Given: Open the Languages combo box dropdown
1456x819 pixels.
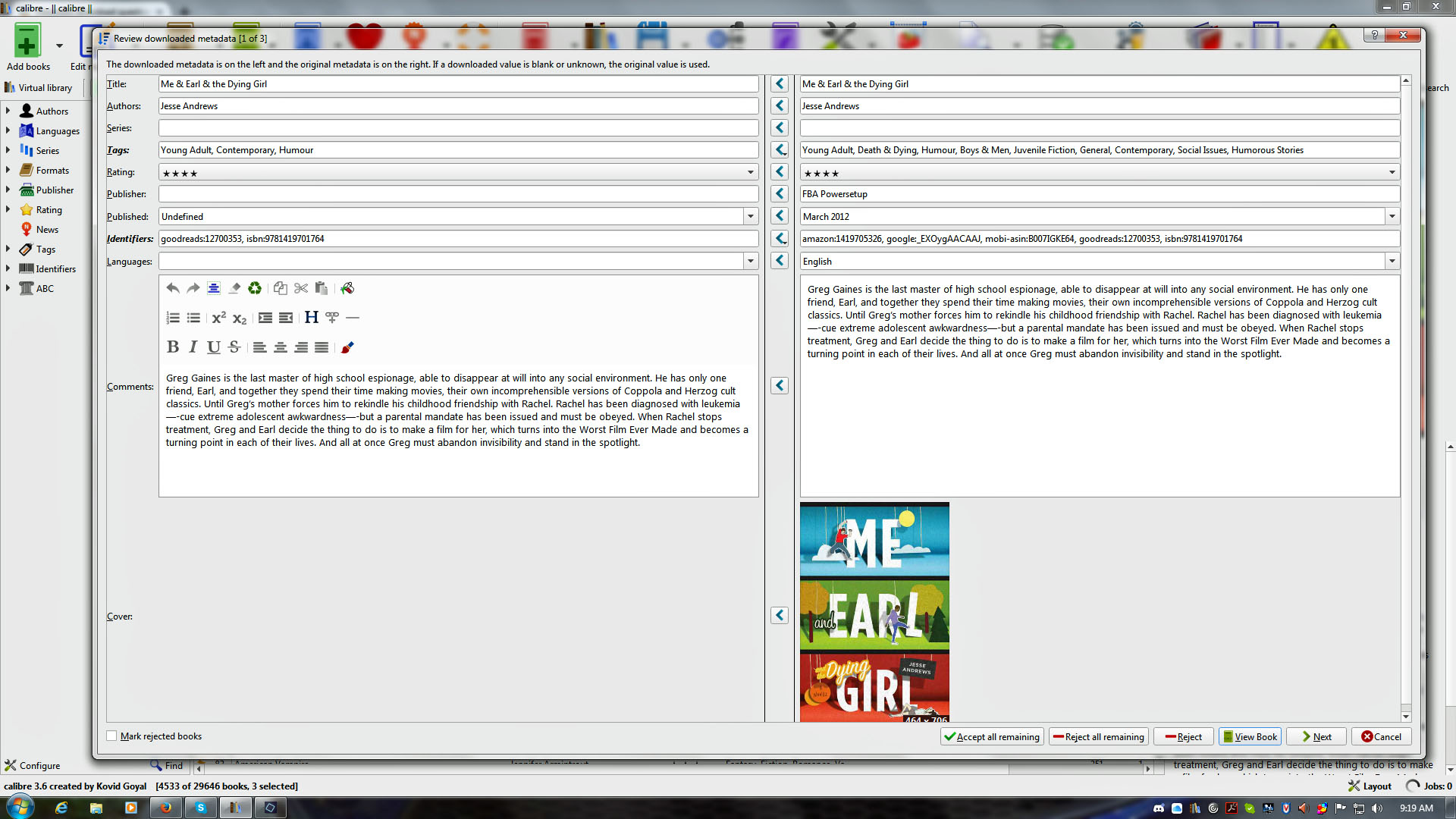Looking at the screenshot, I should [750, 262].
